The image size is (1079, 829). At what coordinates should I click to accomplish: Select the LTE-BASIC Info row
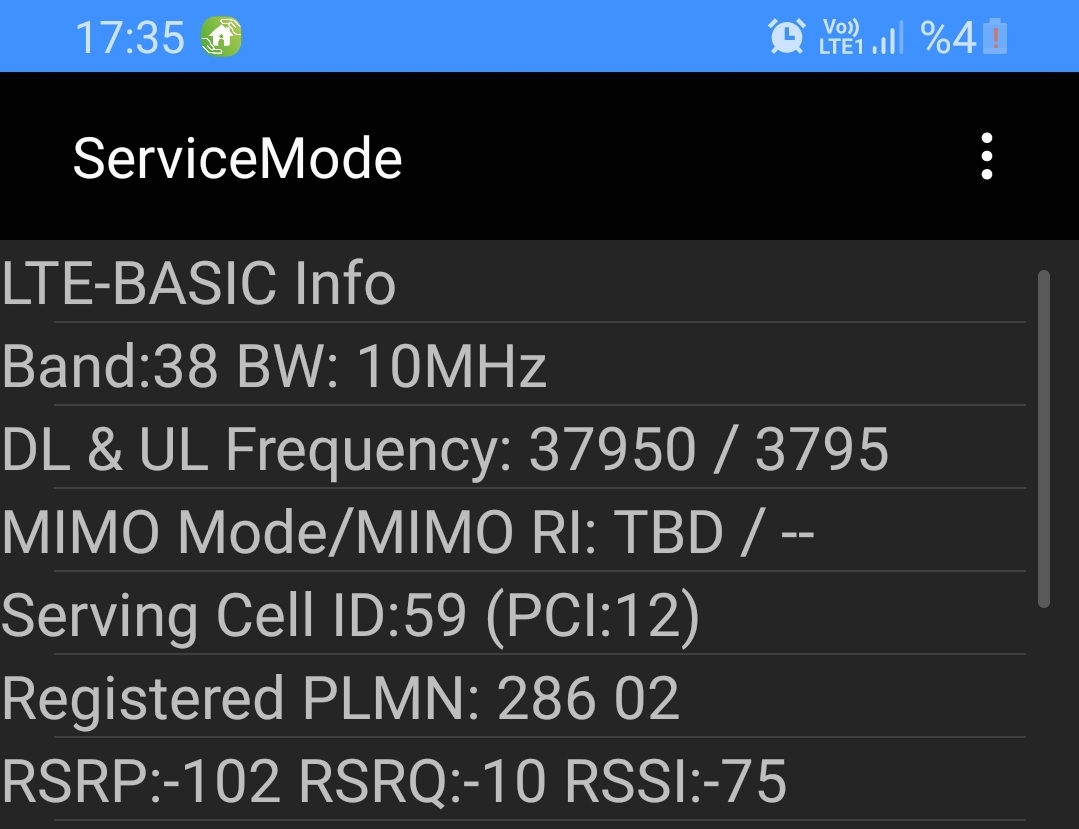tap(513, 282)
